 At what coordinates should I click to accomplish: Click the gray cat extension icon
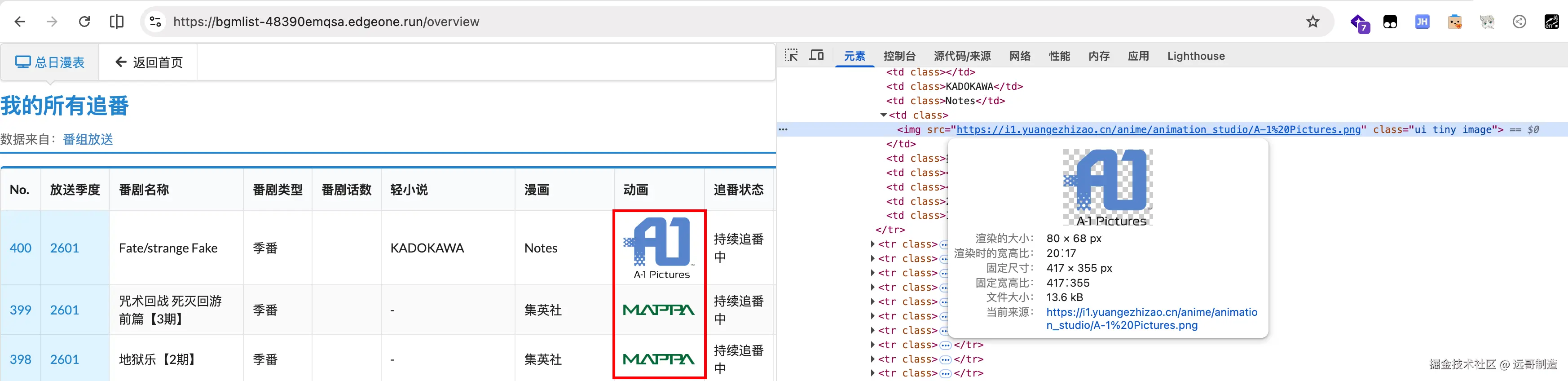1487,22
